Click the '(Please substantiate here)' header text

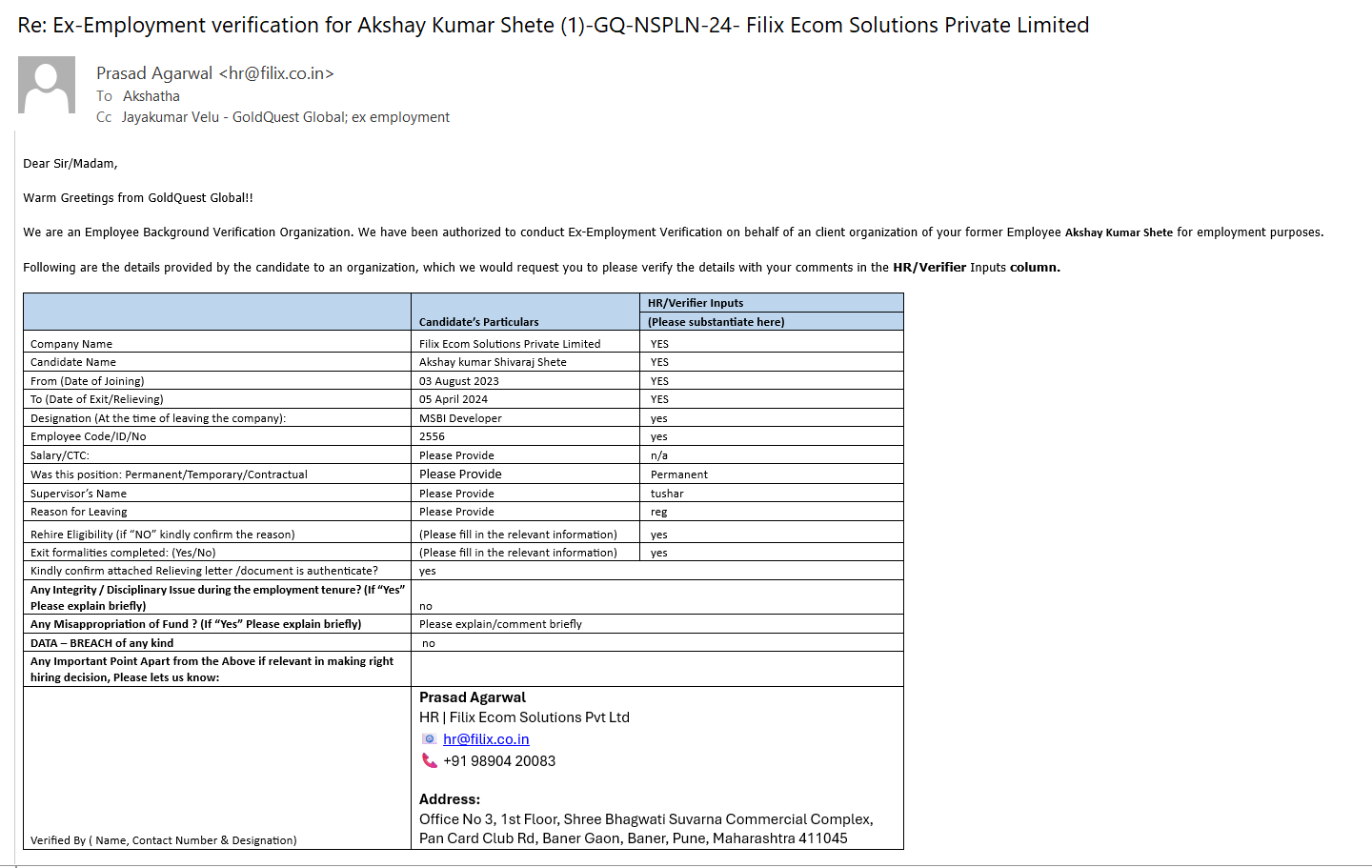point(716,322)
